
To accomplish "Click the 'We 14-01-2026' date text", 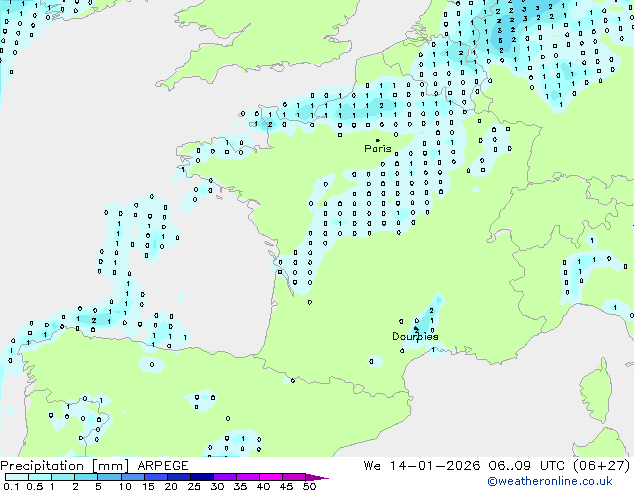I will click(422, 466).
